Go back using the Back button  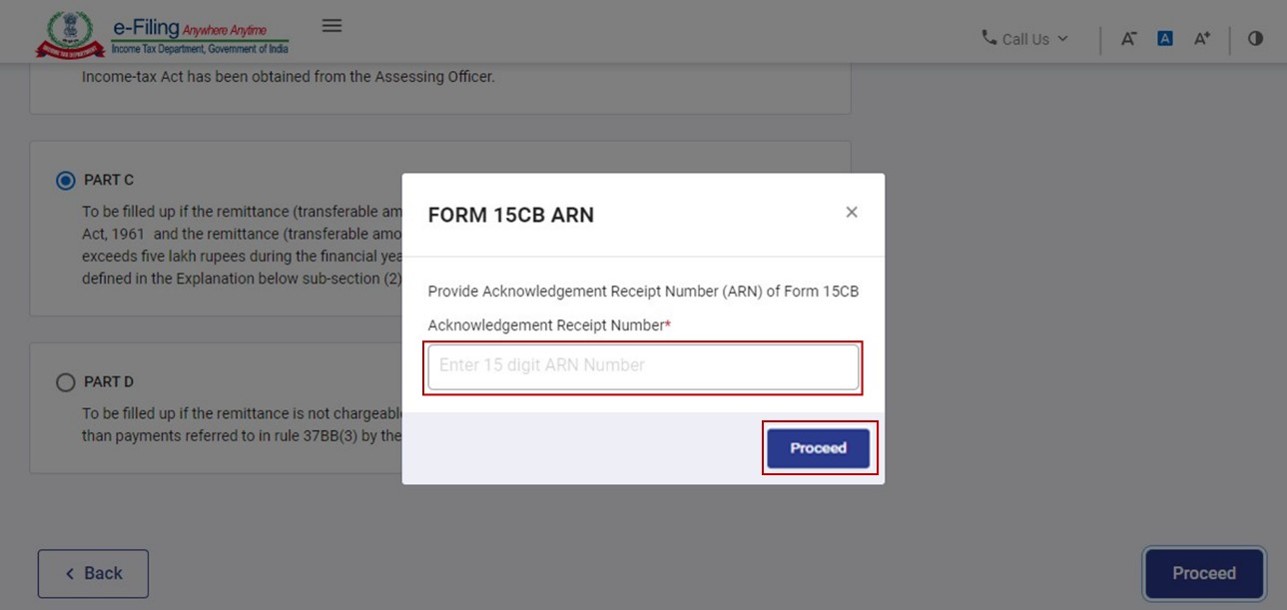coord(93,574)
